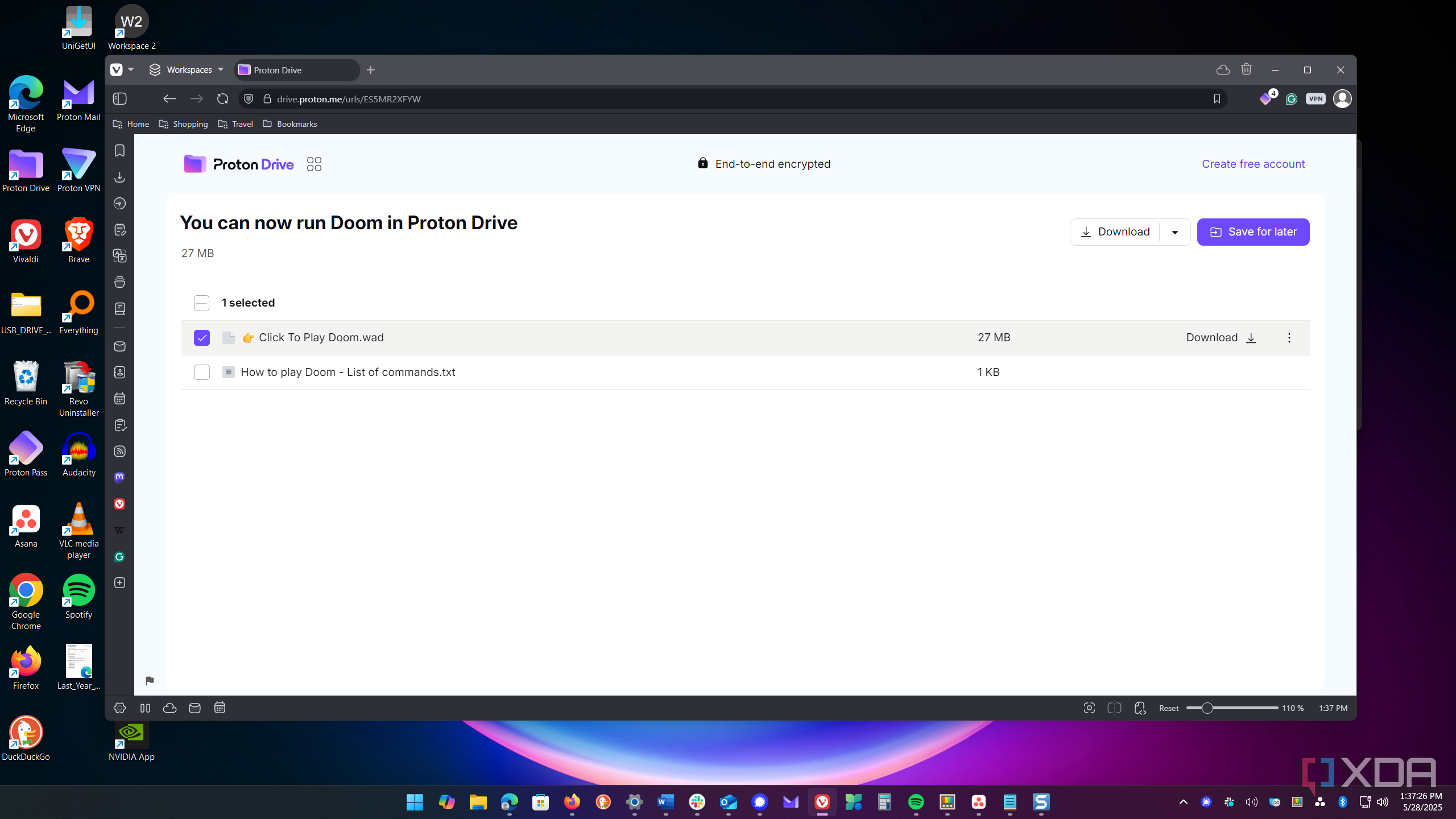The width and height of the screenshot is (1456, 819).
Task: Add a new web panel
Action: pyautogui.click(x=120, y=583)
